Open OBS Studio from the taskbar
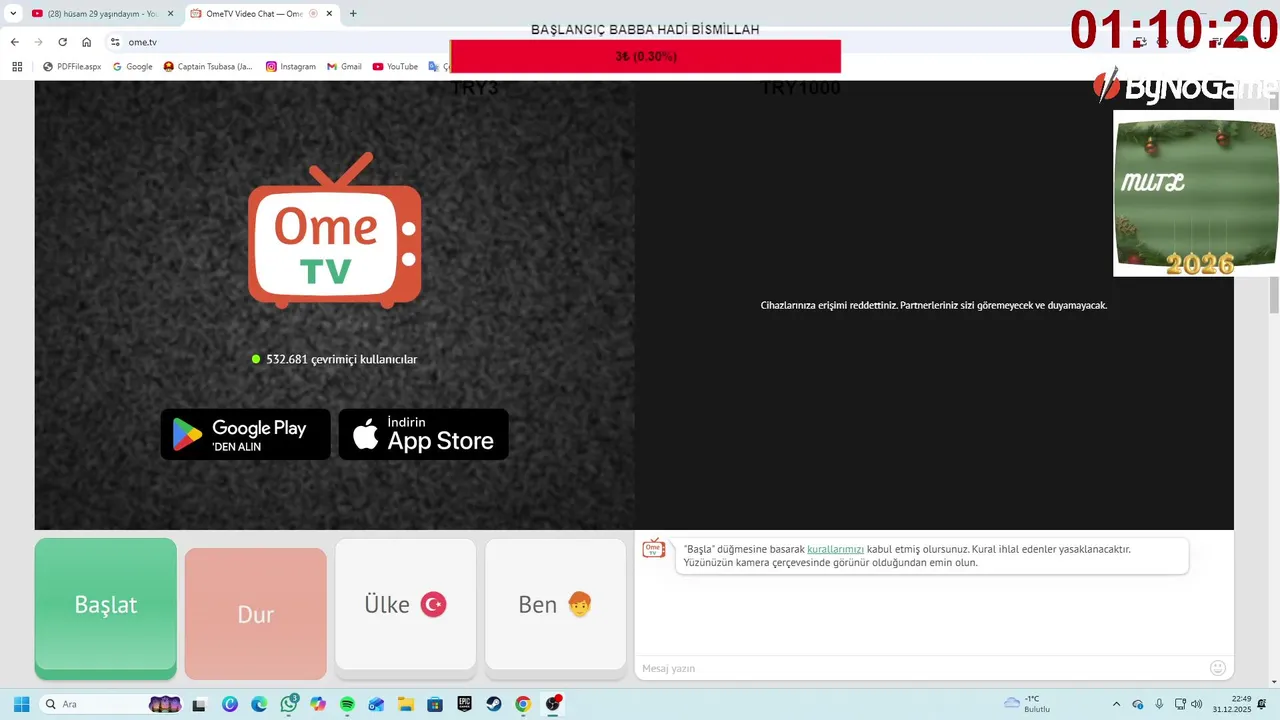 [x=553, y=704]
